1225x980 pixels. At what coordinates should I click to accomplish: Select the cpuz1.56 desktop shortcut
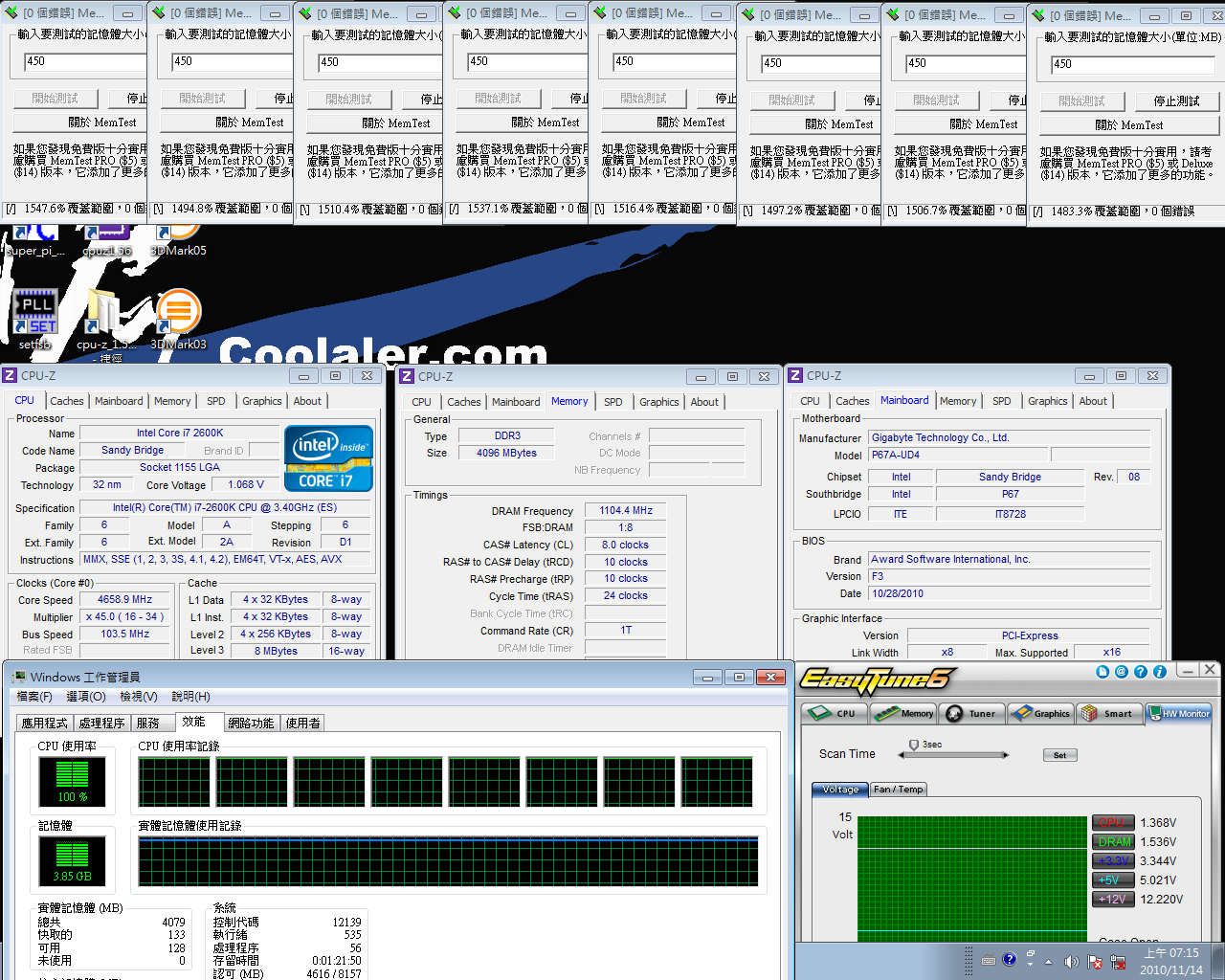pos(107,241)
